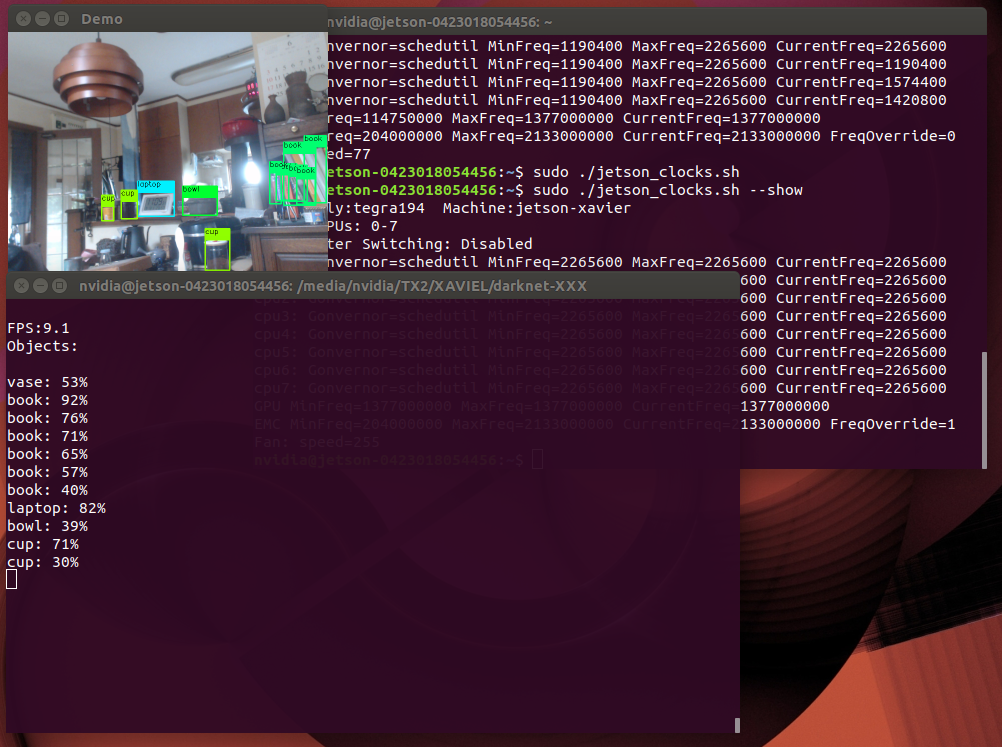Click the green bowl detection label
This screenshot has width=1002, height=747.
(x=199, y=190)
